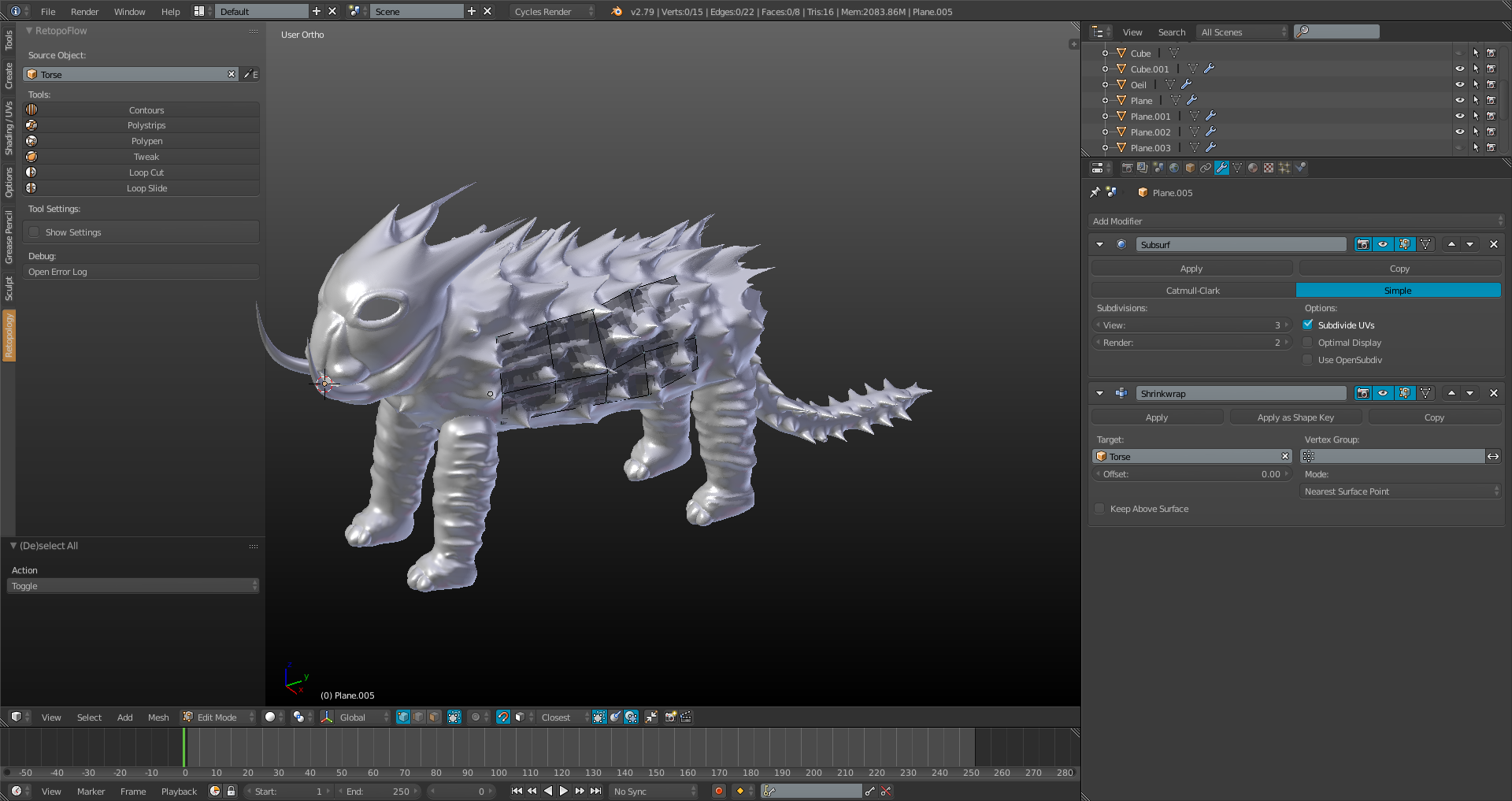Select vertex select mode icon
The height and width of the screenshot is (801, 1512).
[403, 717]
